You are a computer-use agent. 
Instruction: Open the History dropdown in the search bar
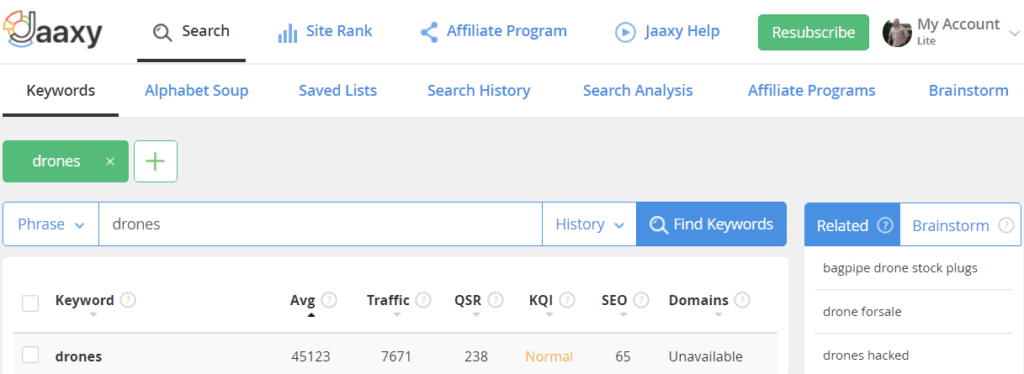coord(589,225)
